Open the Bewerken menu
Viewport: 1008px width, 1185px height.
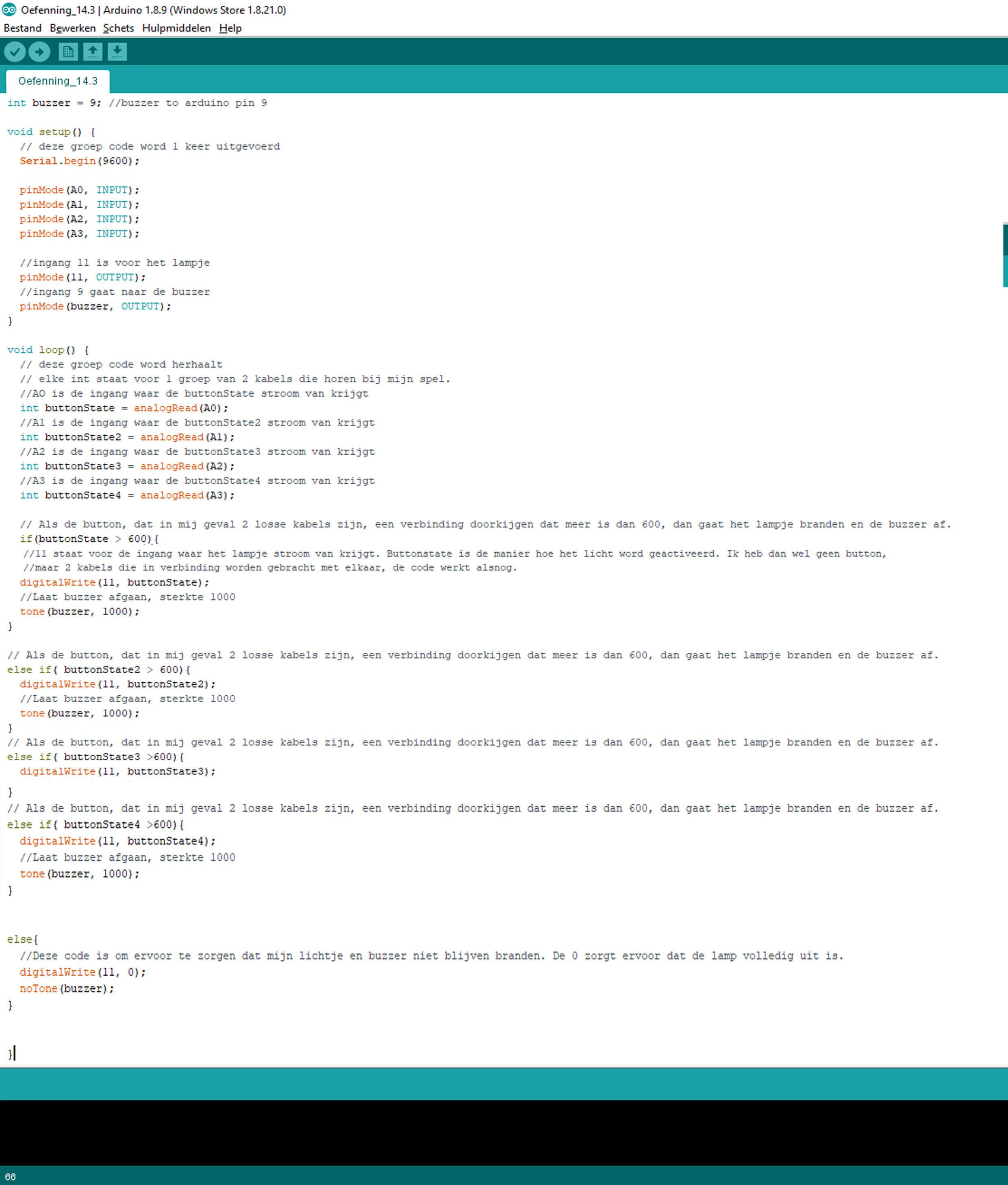[73, 28]
